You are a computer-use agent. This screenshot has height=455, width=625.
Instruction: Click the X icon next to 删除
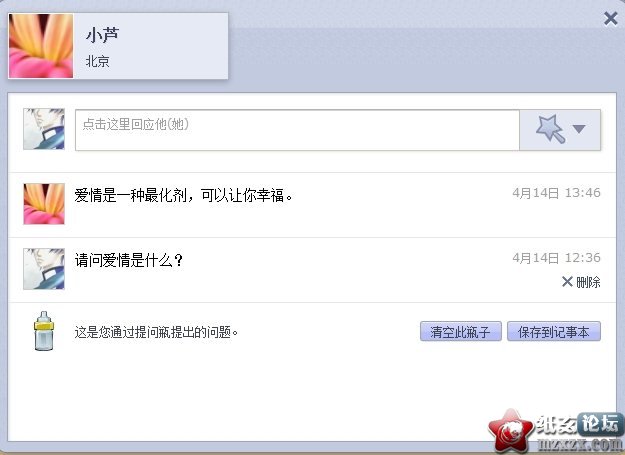pos(567,282)
